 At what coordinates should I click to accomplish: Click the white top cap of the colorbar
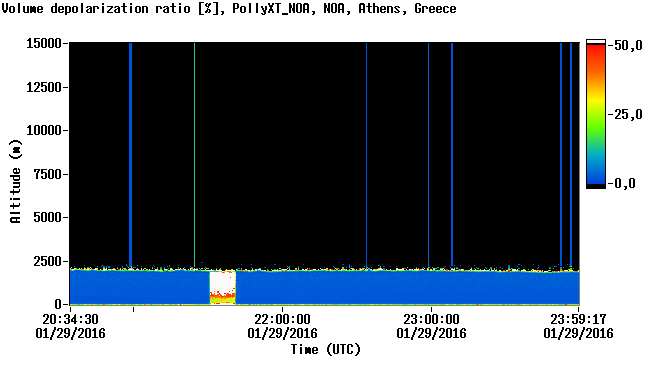(596, 41)
